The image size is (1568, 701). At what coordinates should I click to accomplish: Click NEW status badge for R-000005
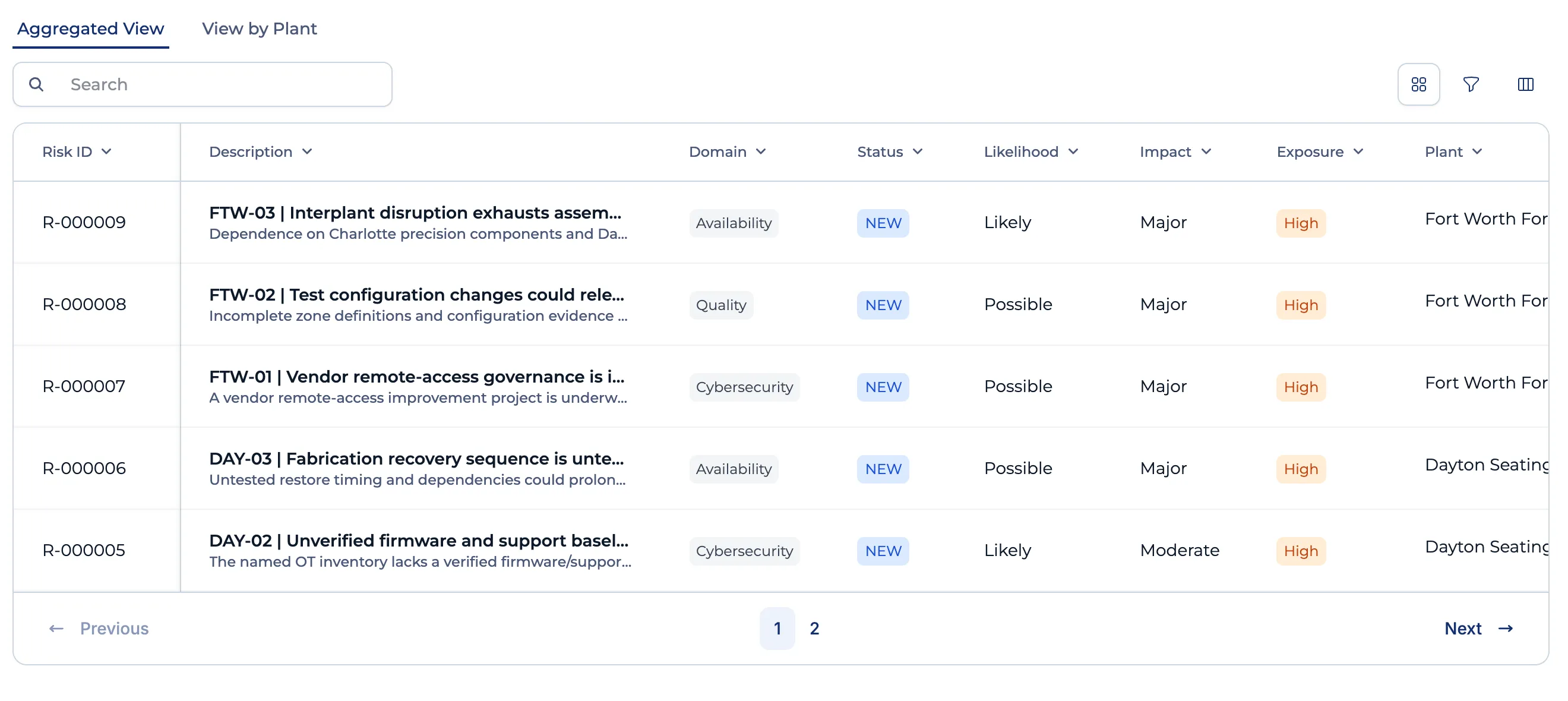883,551
